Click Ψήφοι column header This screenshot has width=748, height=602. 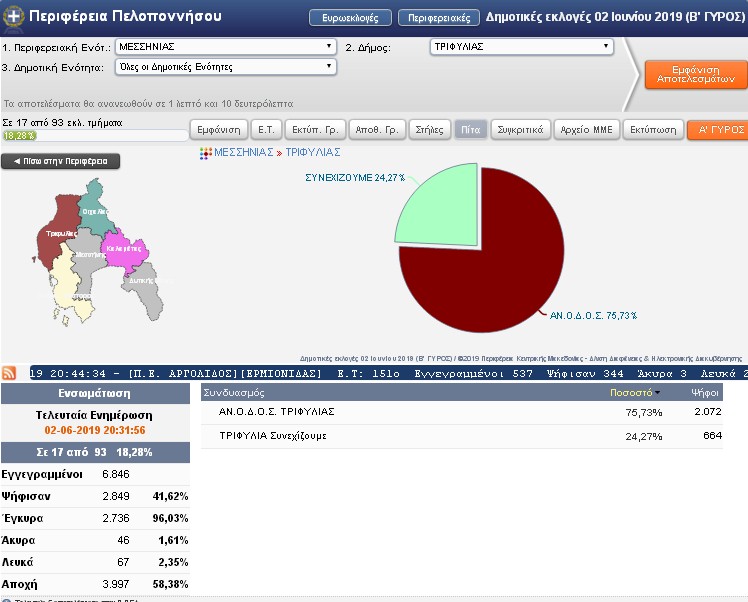pyautogui.click(x=705, y=393)
